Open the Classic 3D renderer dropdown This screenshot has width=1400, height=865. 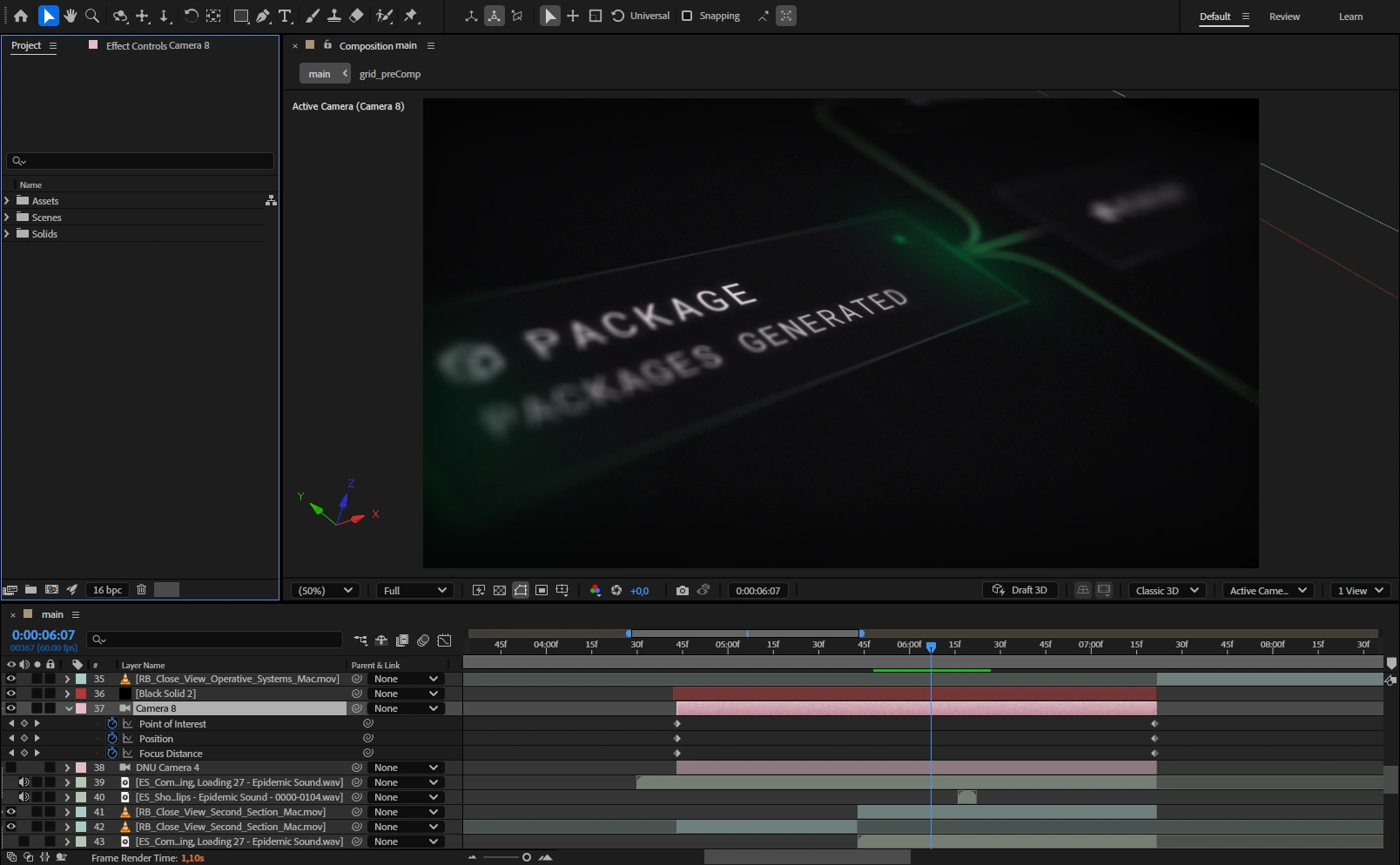click(1167, 590)
